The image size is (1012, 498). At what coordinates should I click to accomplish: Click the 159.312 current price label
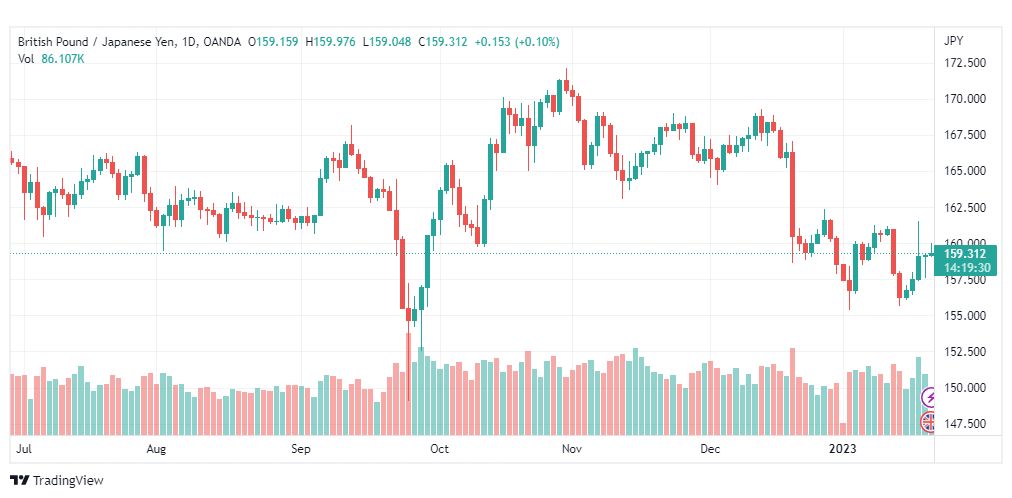click(x=965, y=254)
